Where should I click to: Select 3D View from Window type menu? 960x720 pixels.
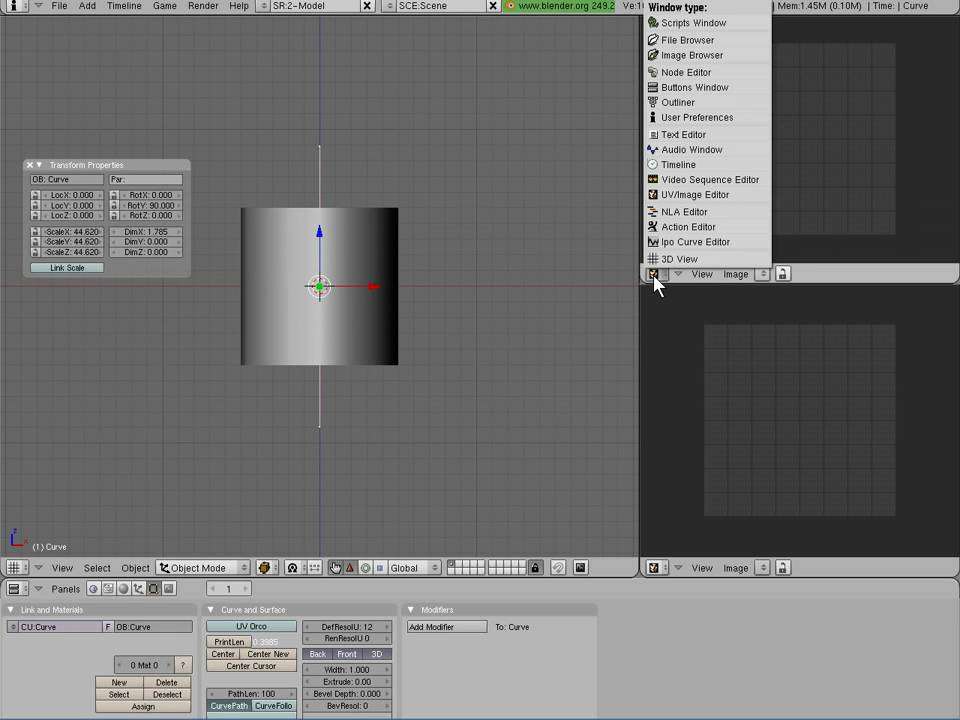(x=708, y=259)
